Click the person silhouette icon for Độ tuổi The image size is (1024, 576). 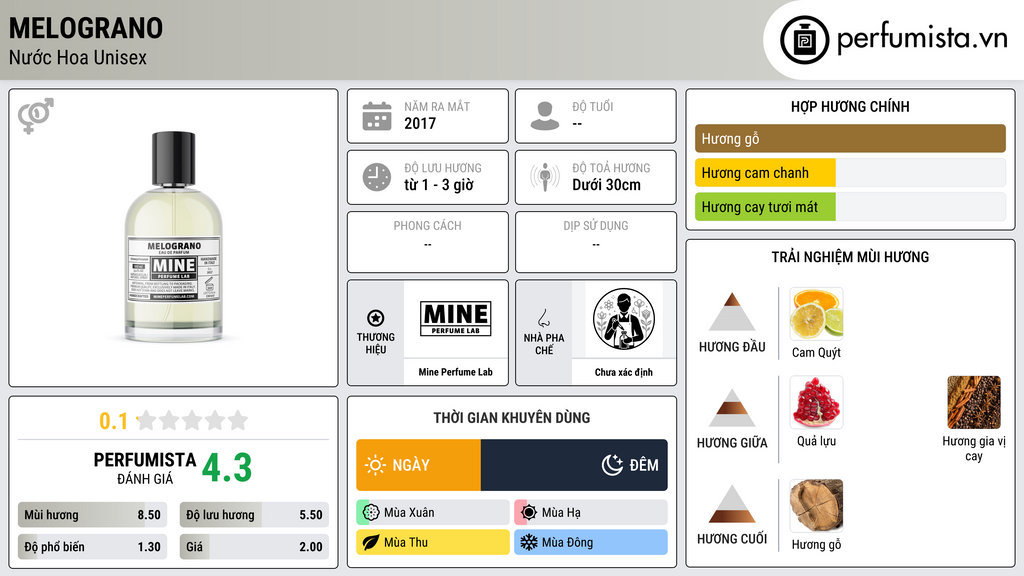[545, 116]
